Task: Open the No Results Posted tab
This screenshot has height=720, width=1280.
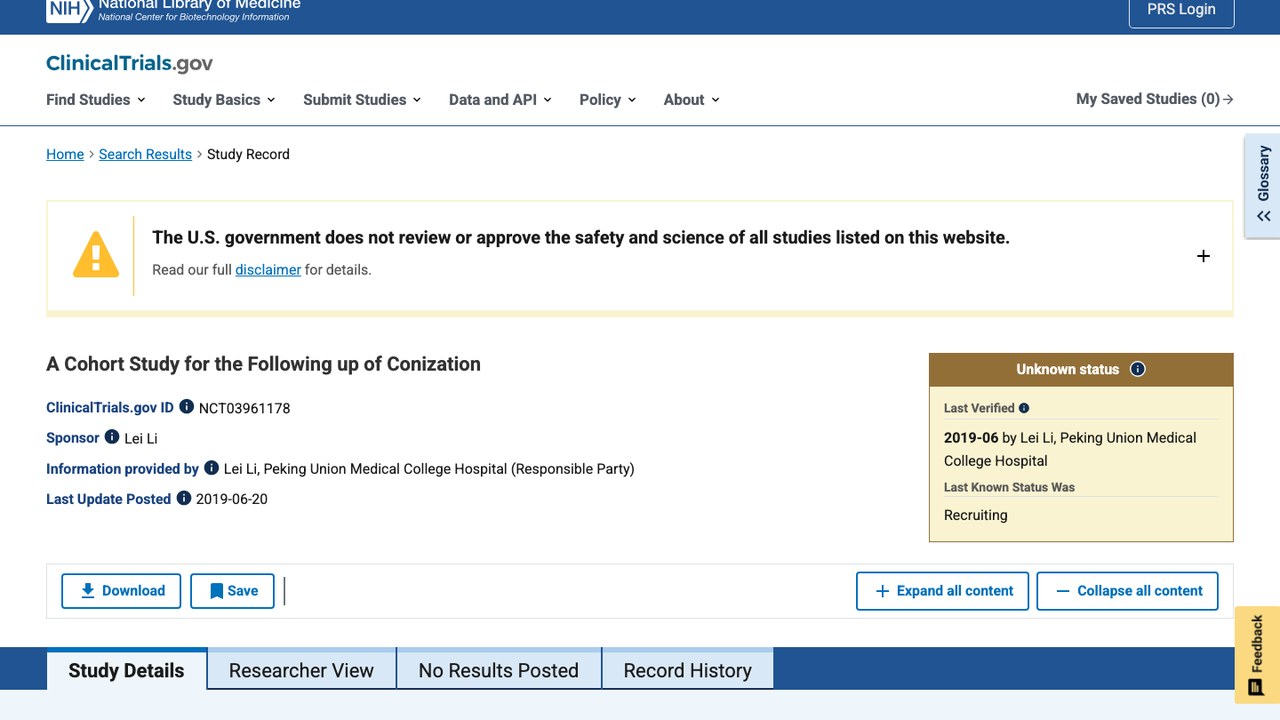Action: click(498, 670)
